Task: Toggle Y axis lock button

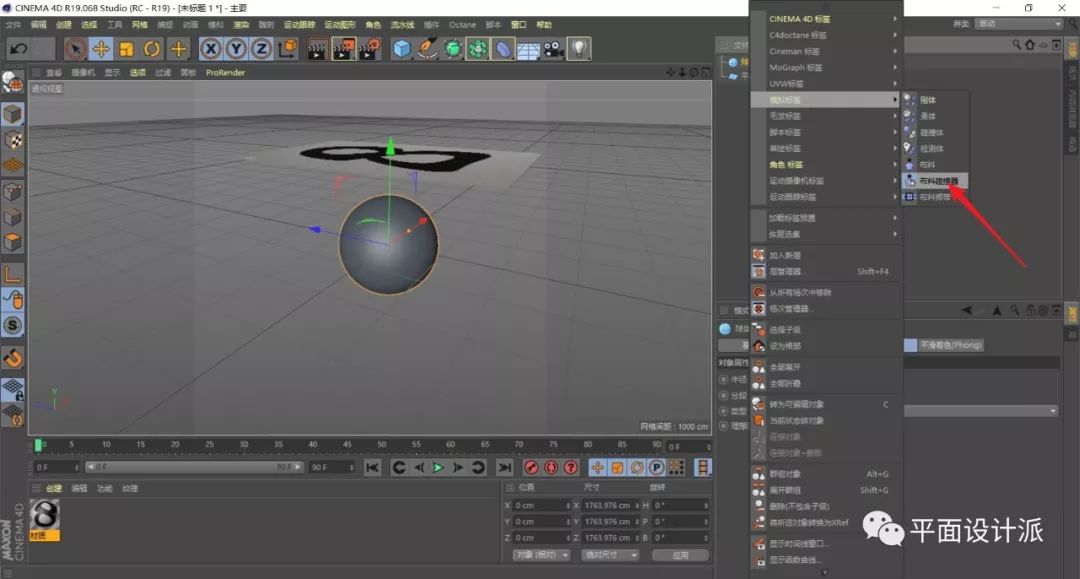Action: 236,48
